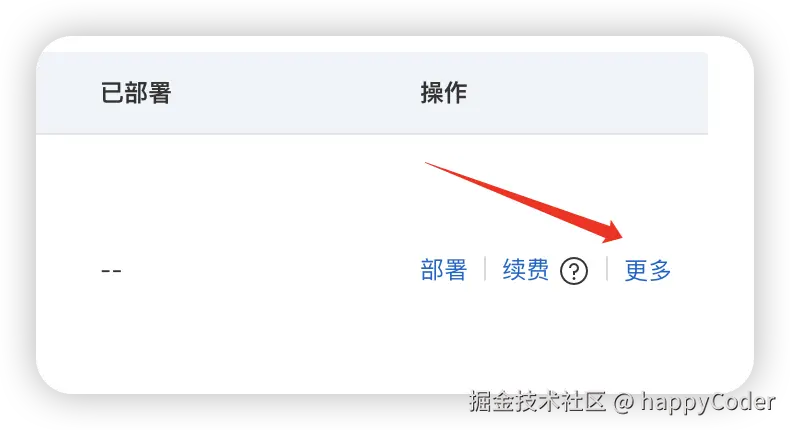Show the renewal help tooltip next to 续费
This screenshot has height=430, width=790.
pyautogui.click(x=574, y=271)
